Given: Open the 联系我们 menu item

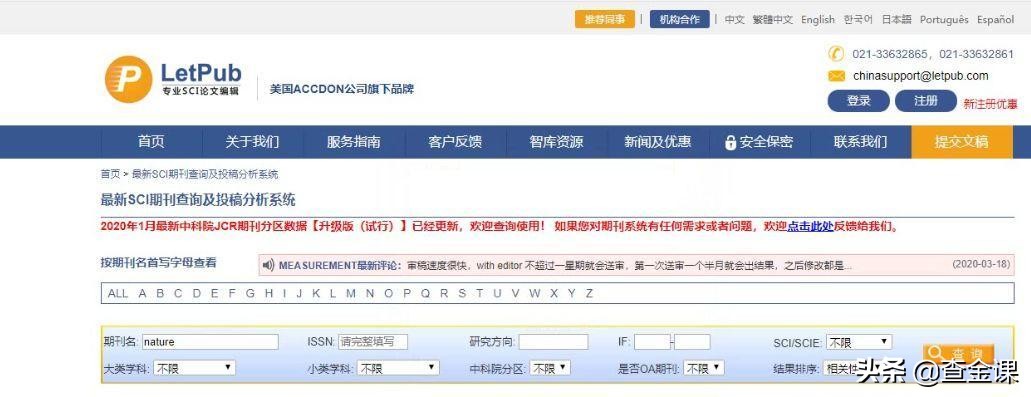Looking at the screenshot, I should tap(860, 142).
